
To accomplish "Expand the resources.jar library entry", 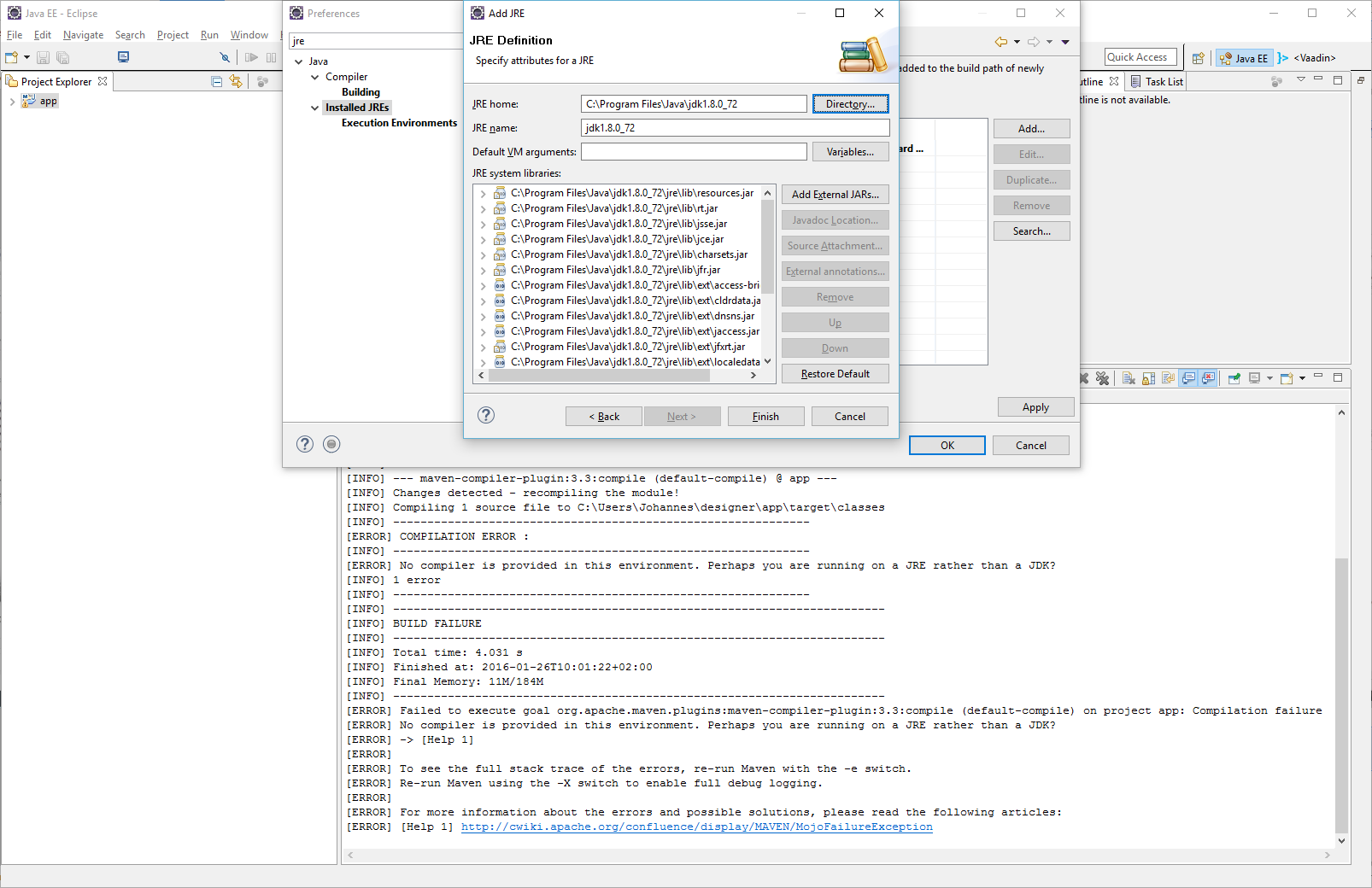I will tap(483, 194).
